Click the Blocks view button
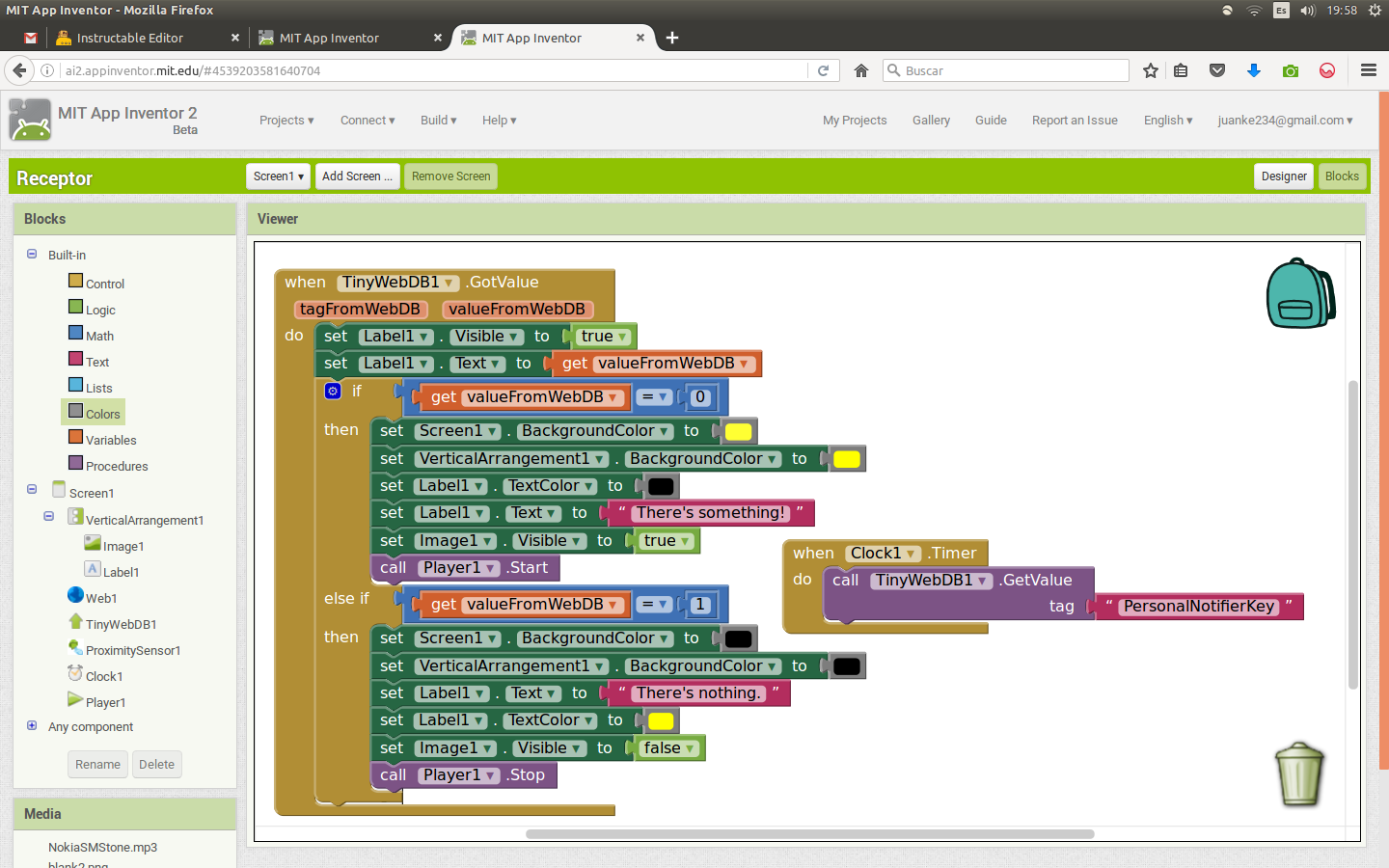Image resolution: width=1389 pixels, height=868 pixels. (1342, 176)
